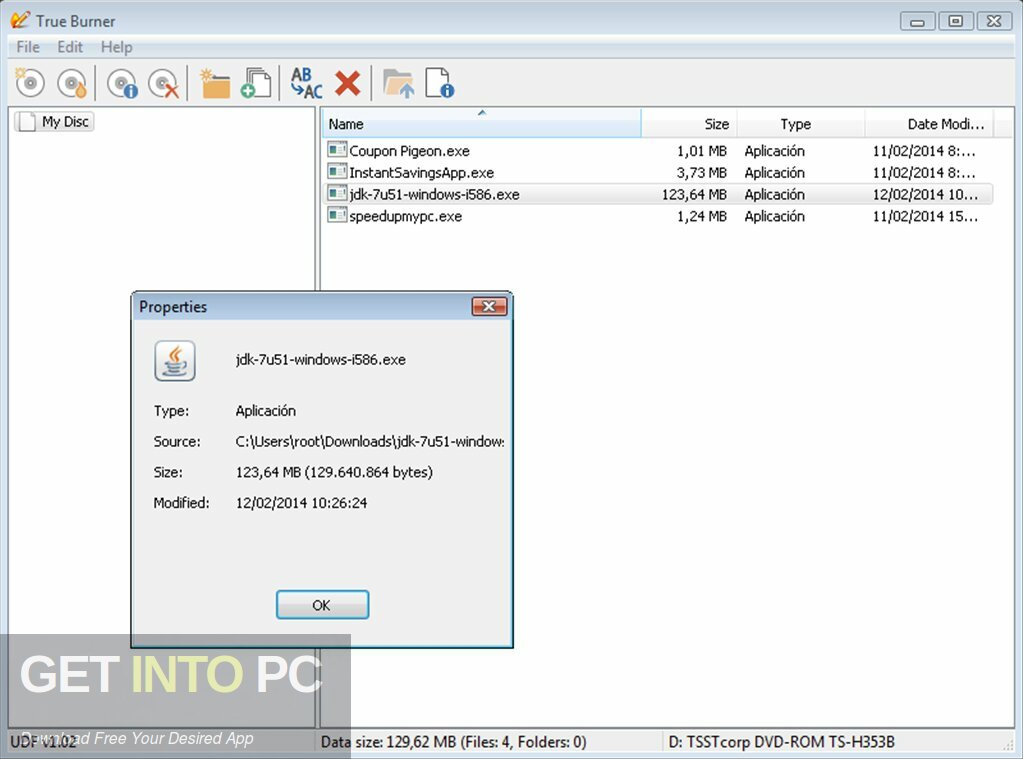Open the File menu
The image size is (1023, 759).
point(28,47)
